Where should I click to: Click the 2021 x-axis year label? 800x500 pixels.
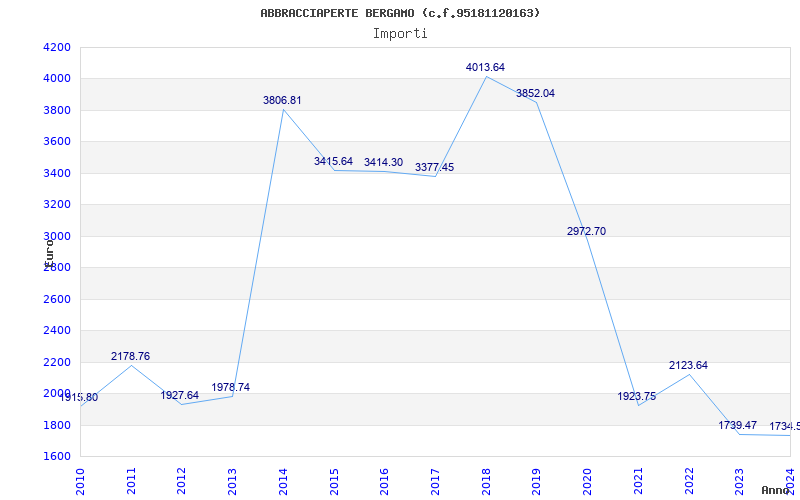pyautogui.click(x=638, y=481)
